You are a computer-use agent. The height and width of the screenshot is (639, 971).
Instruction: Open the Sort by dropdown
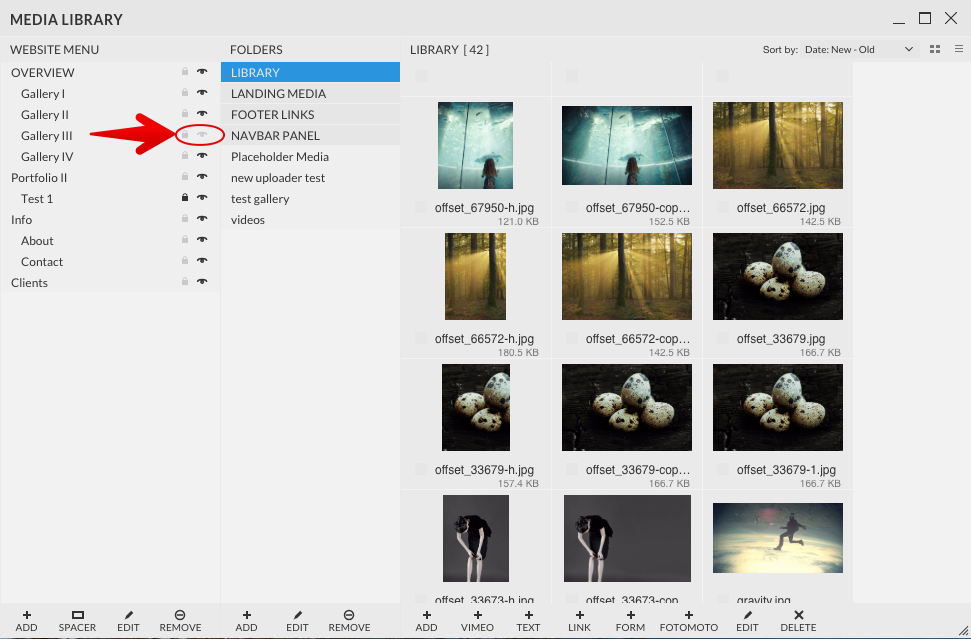859,50
